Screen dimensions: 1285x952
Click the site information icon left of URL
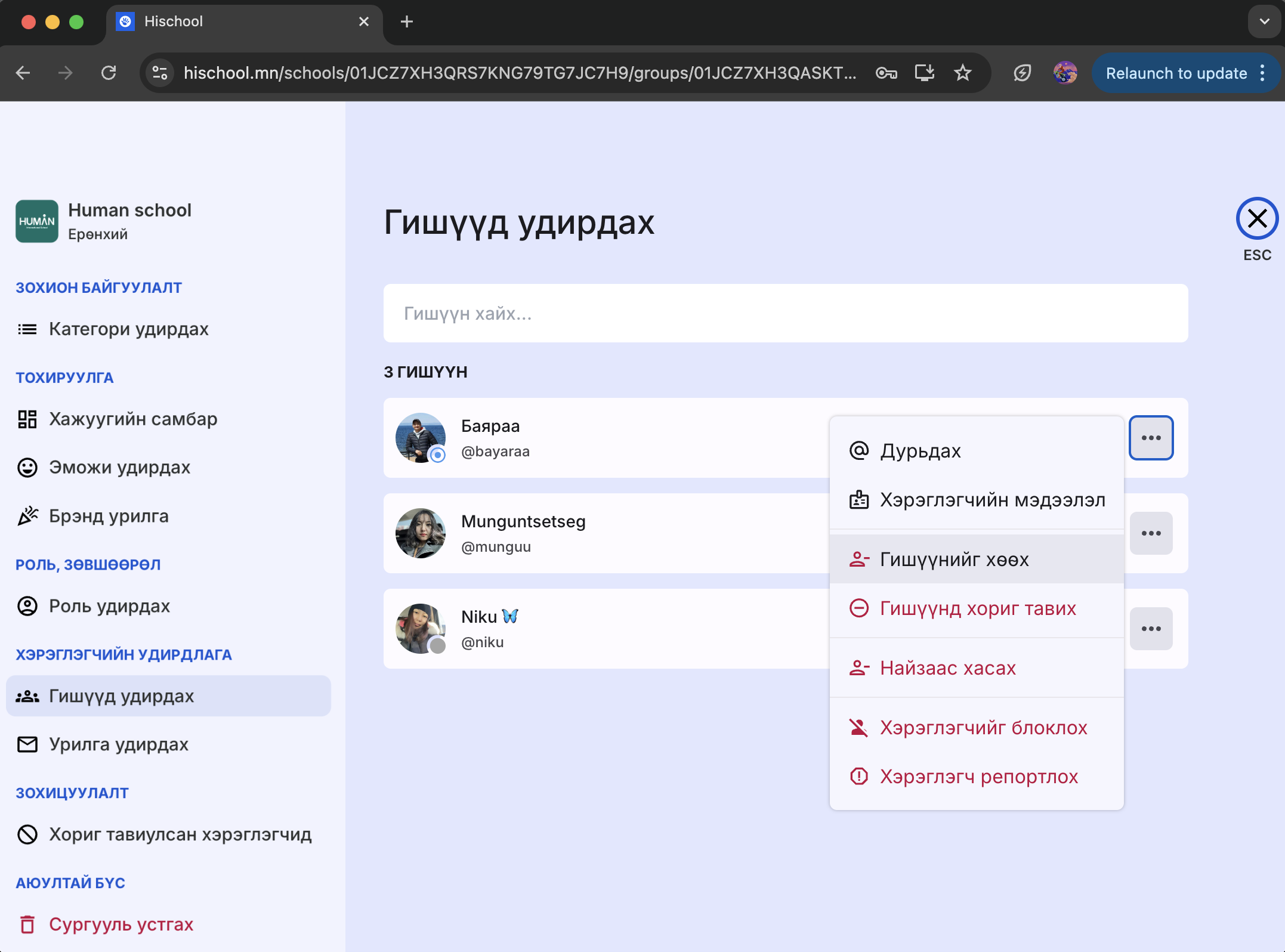(x=160, y=73)
